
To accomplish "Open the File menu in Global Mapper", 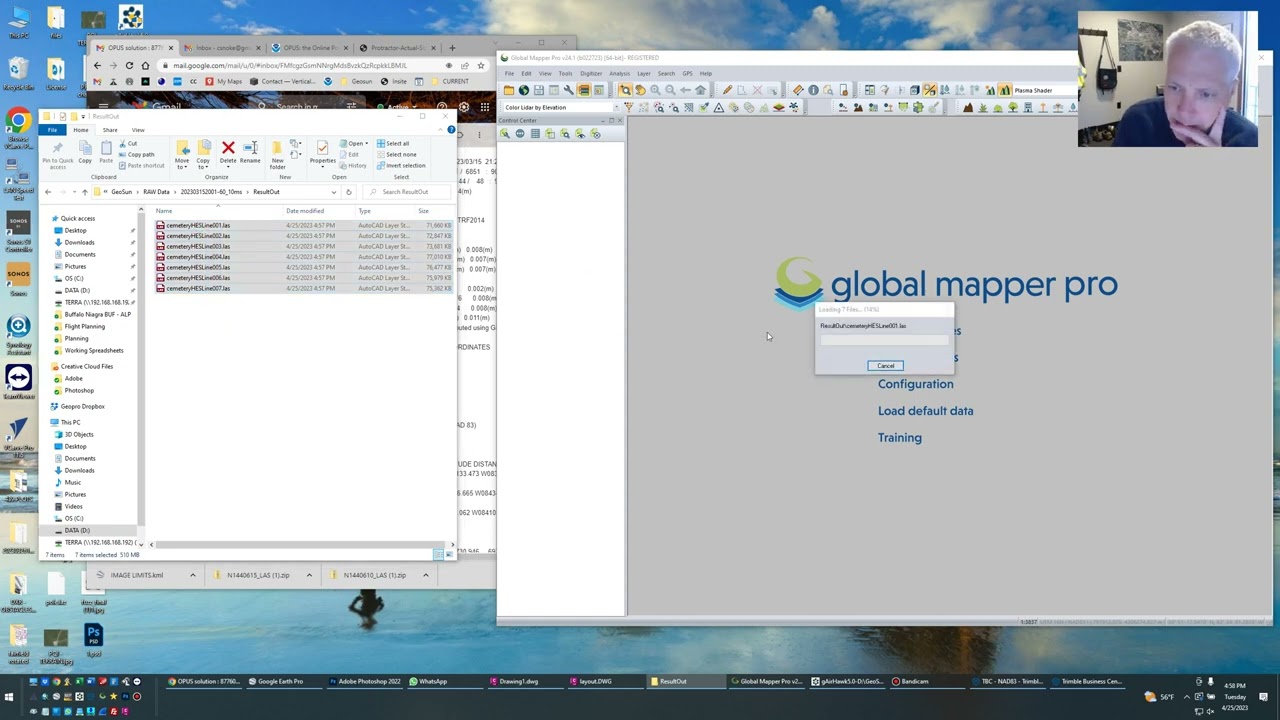I will click(x=509, y=73).
